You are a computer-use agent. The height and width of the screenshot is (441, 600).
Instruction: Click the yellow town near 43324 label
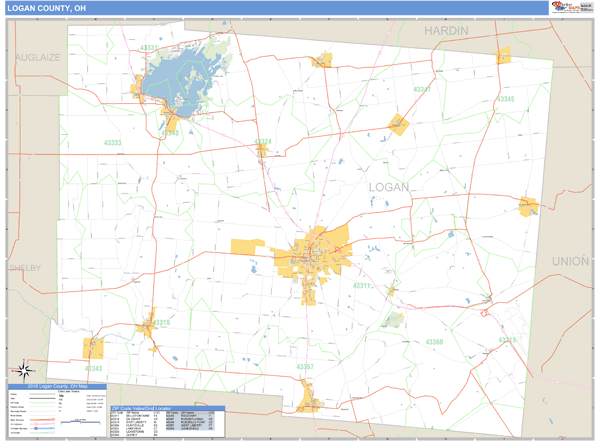coord(262,151)
